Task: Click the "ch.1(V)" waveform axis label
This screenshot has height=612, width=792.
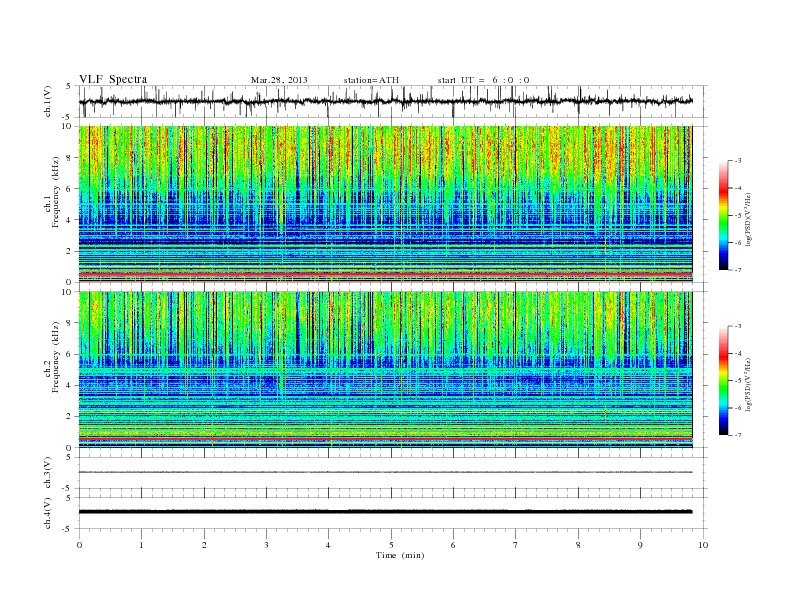Action: 48,101
